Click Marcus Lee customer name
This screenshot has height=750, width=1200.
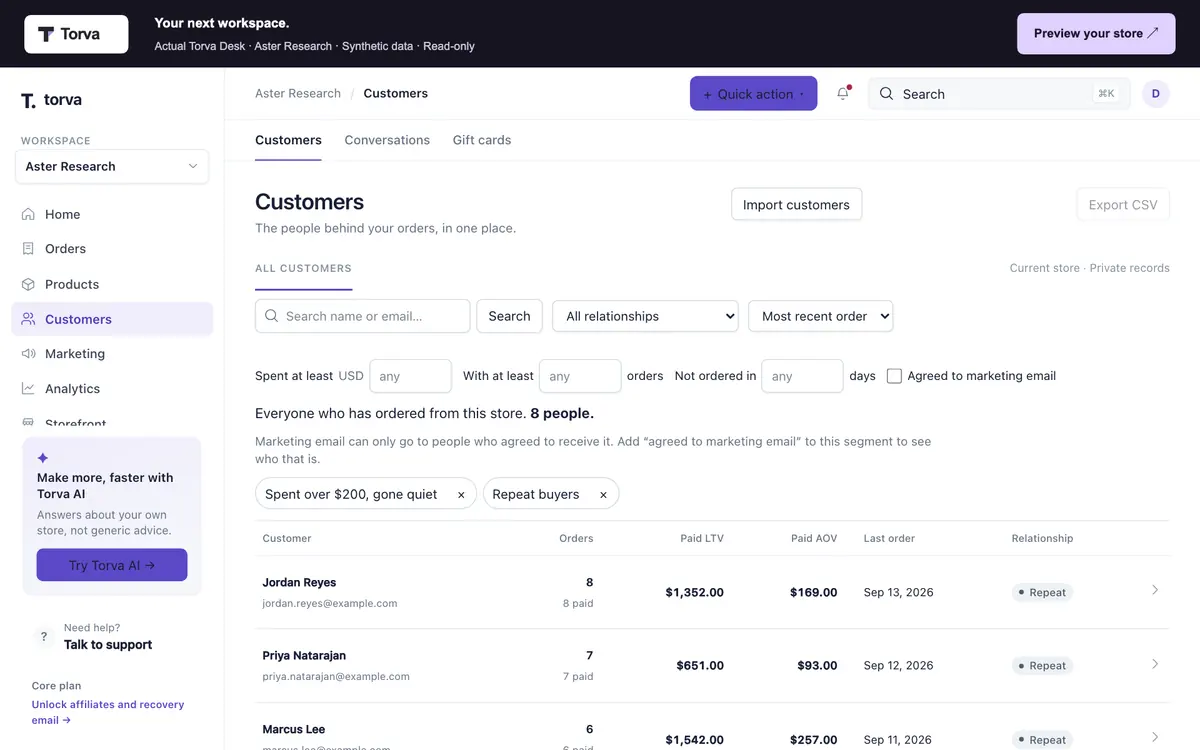point(294,729)
